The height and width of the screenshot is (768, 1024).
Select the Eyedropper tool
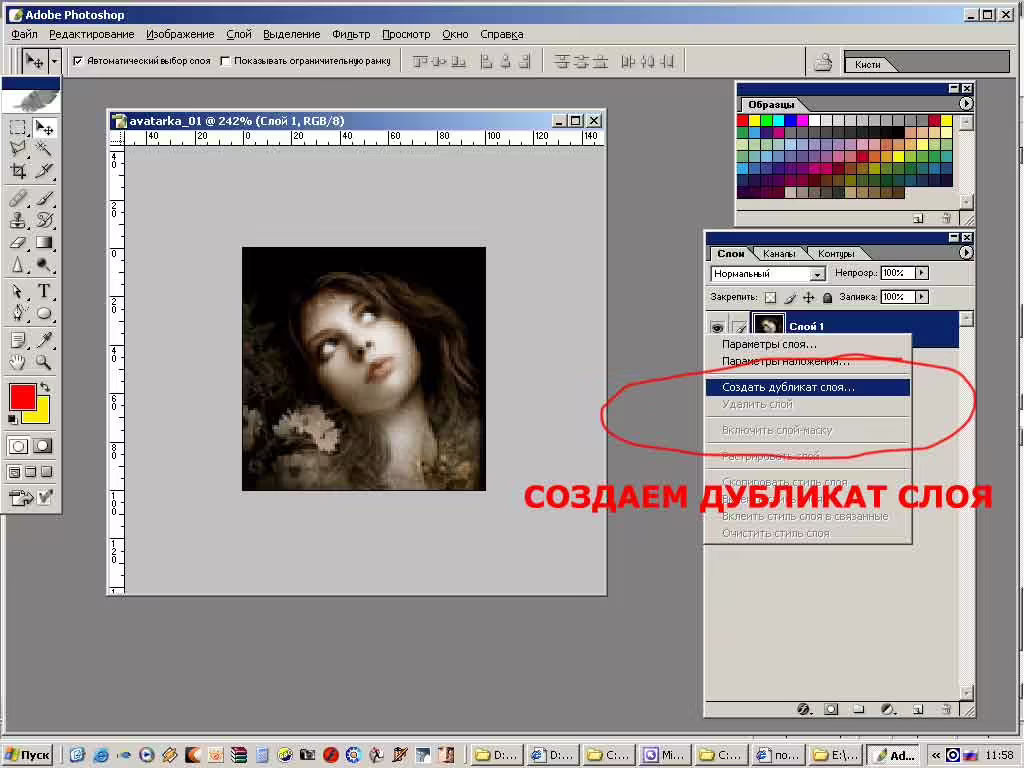pos(44,340)
